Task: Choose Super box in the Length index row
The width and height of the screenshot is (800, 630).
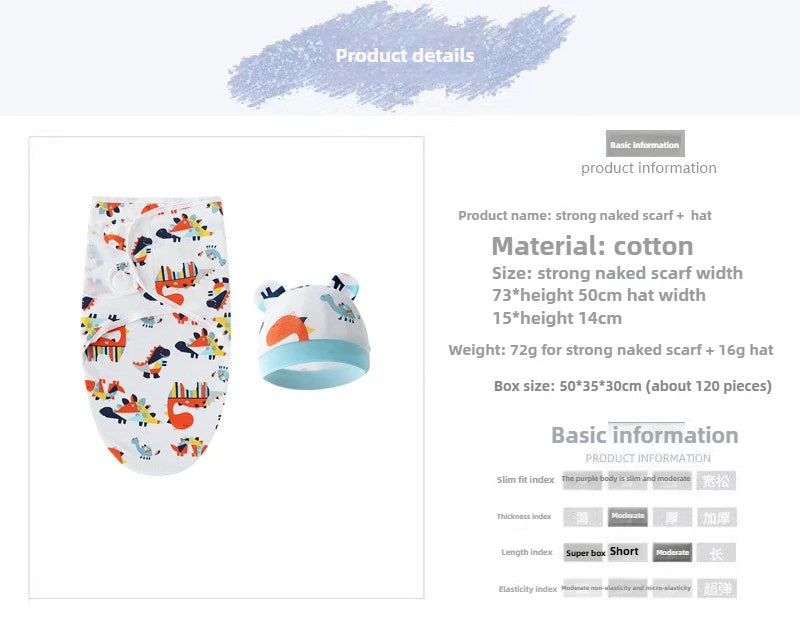Action: pos(585,553)
